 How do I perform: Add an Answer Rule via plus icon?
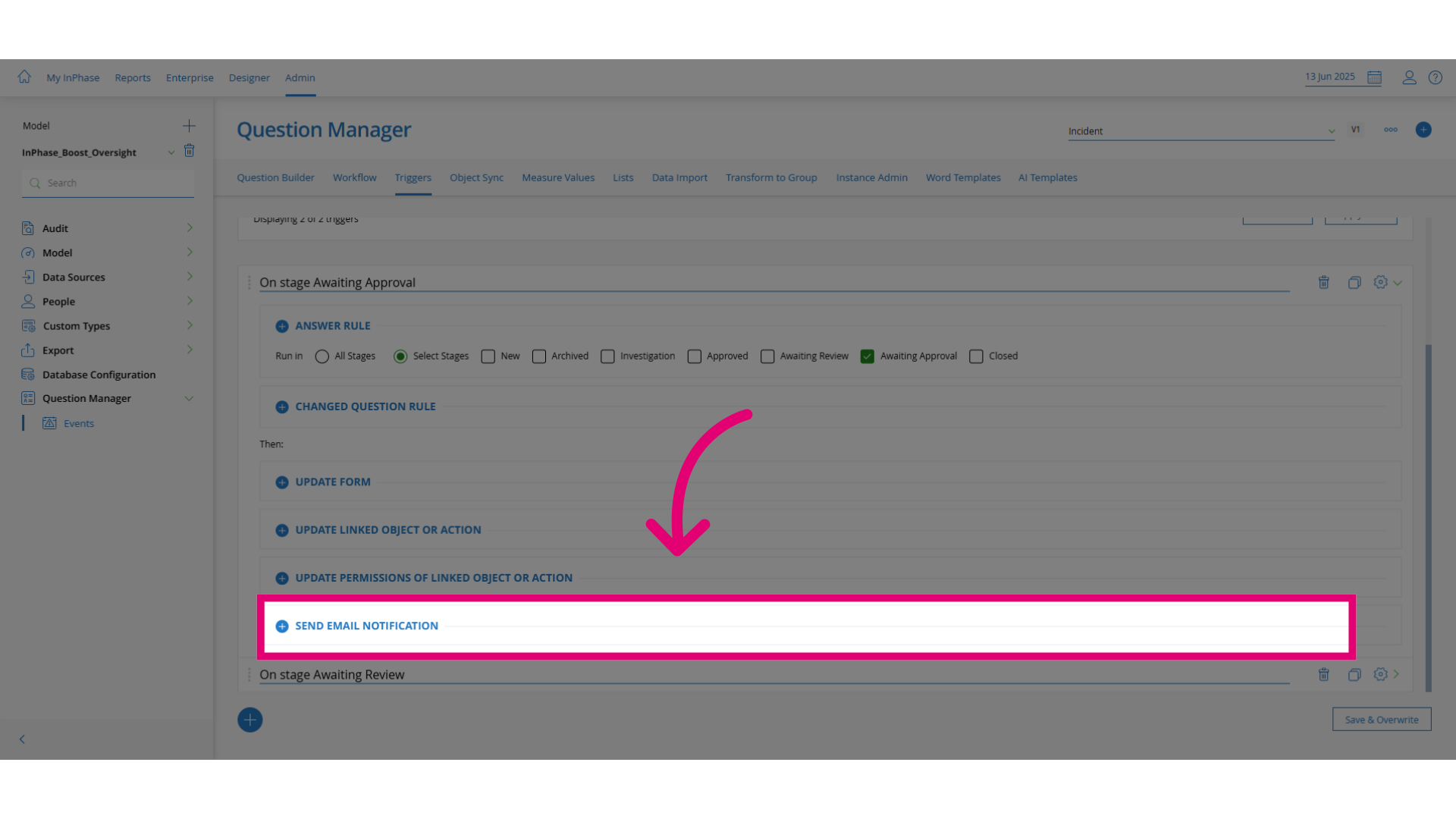pyautogui.click(x=282, y=326)
